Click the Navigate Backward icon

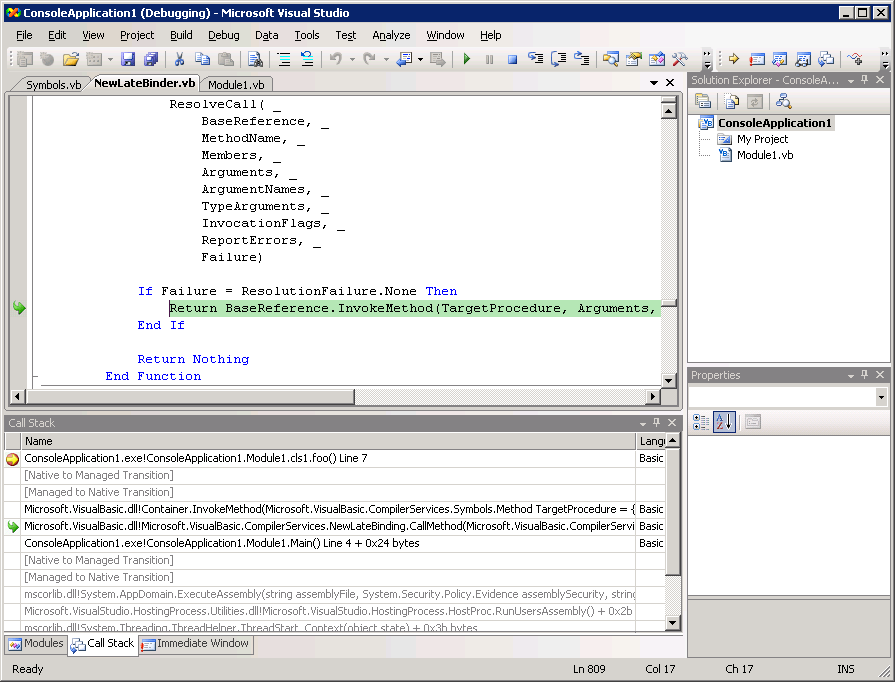coord(404,59)
